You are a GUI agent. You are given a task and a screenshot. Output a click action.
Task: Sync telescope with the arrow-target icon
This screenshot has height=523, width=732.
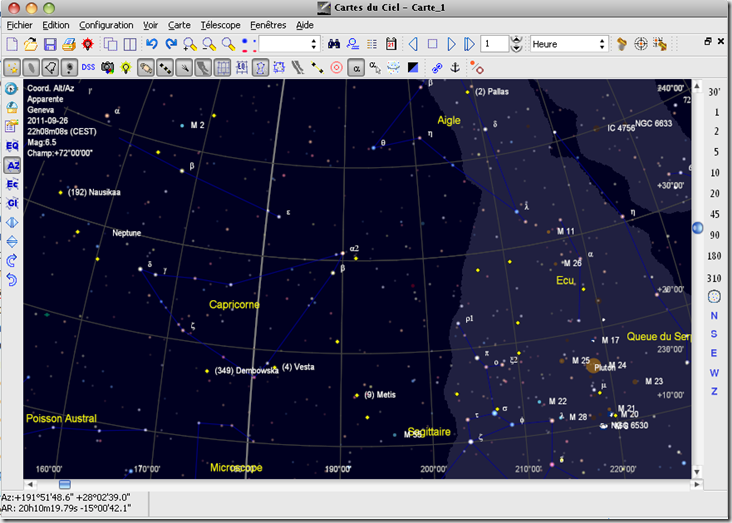point(660,44)
